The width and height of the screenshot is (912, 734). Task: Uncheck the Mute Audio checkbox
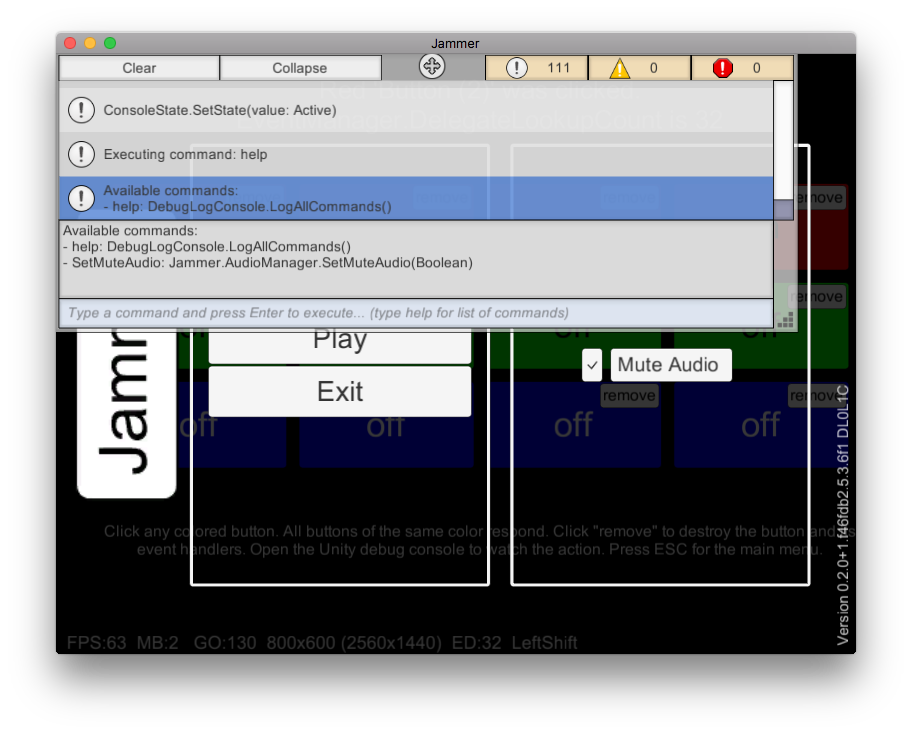(591, 365)
